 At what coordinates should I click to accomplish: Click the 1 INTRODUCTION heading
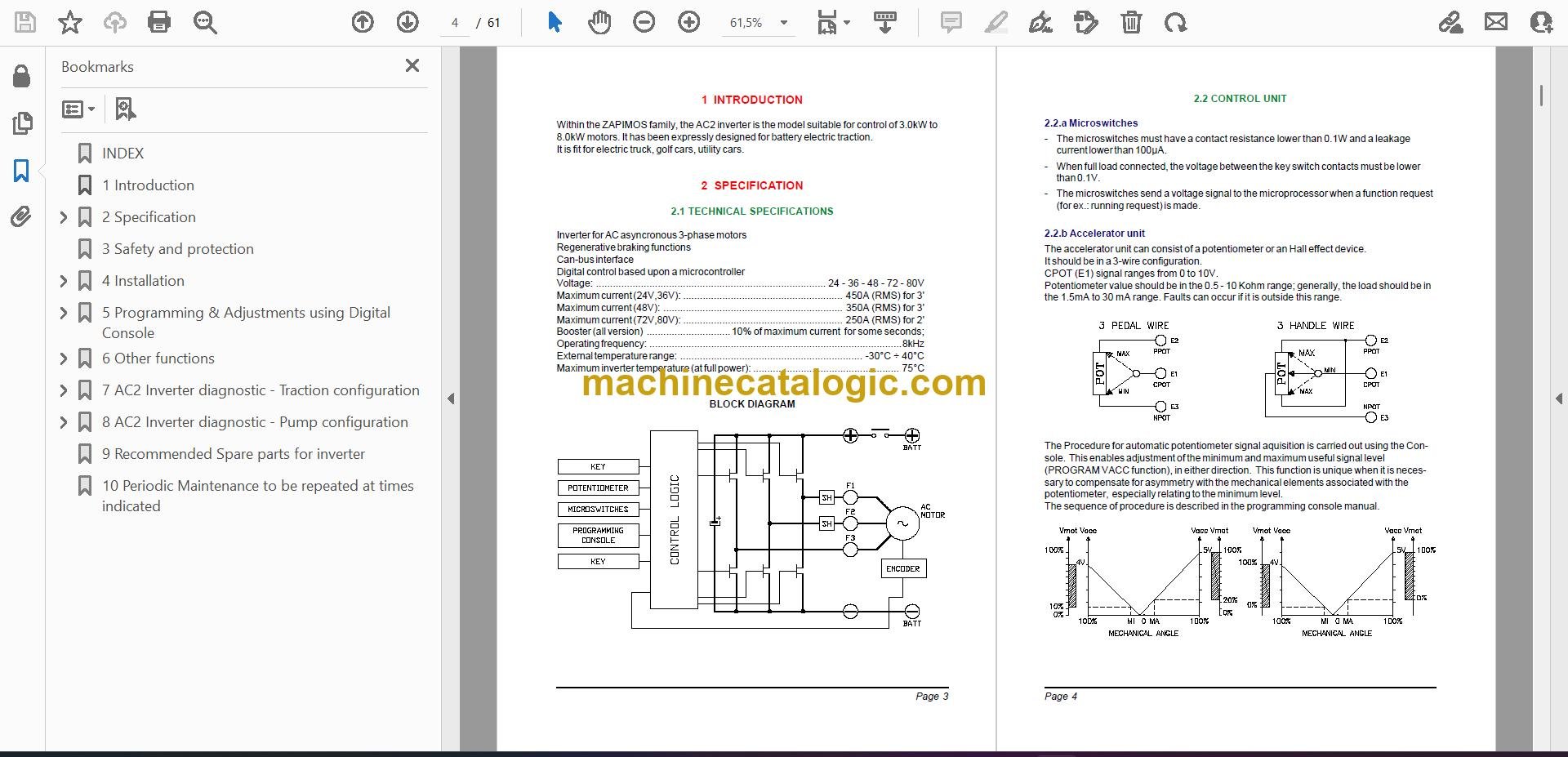[752, 100]
